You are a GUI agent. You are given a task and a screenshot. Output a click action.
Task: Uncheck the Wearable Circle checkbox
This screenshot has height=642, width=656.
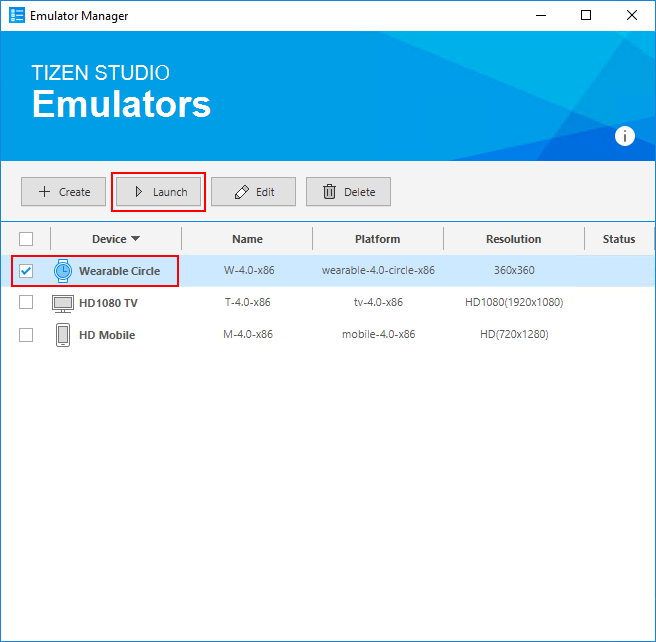coord(26,271)
